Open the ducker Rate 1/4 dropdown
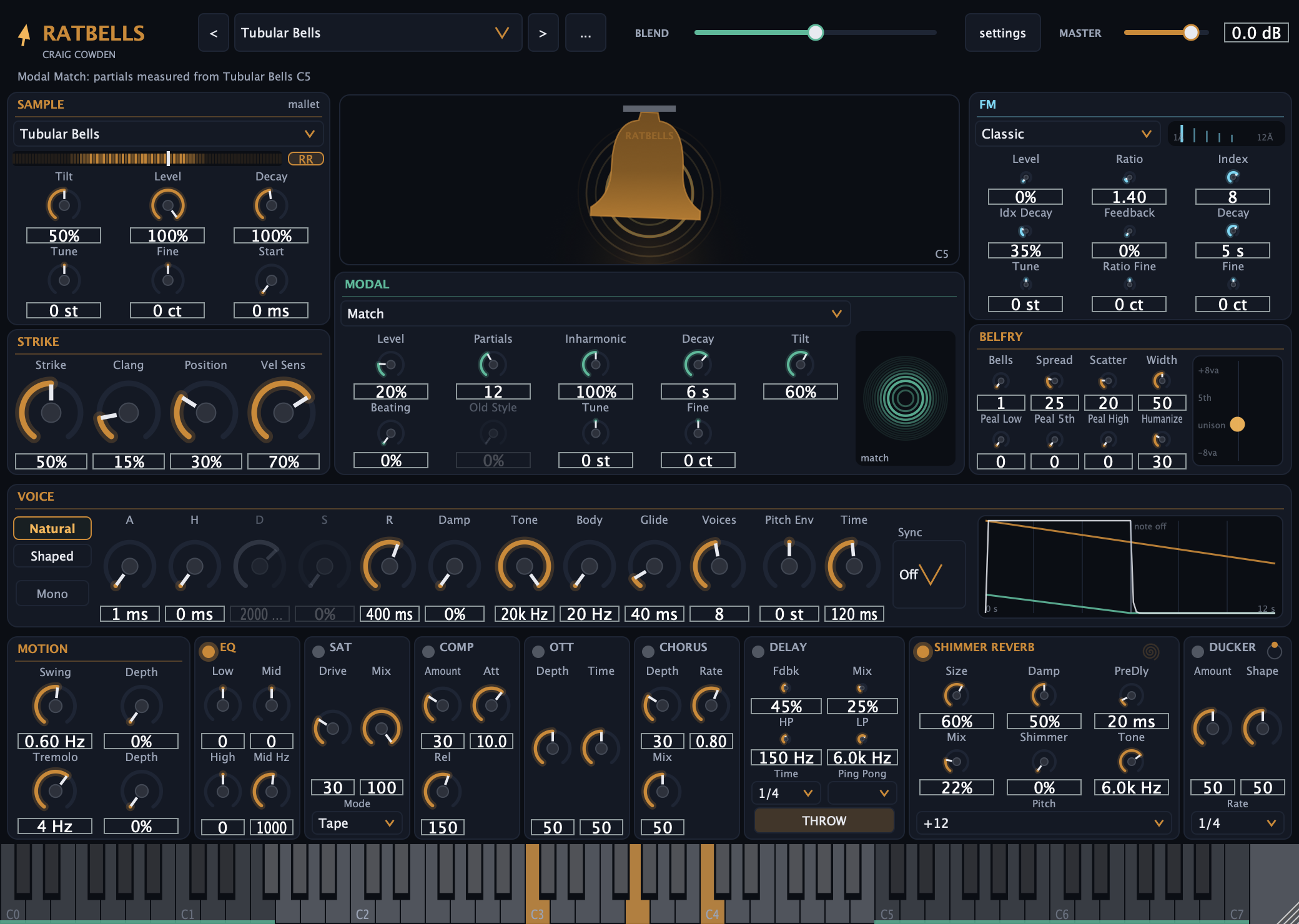This screenshot has height=924, width=1299. point(1237,823)
